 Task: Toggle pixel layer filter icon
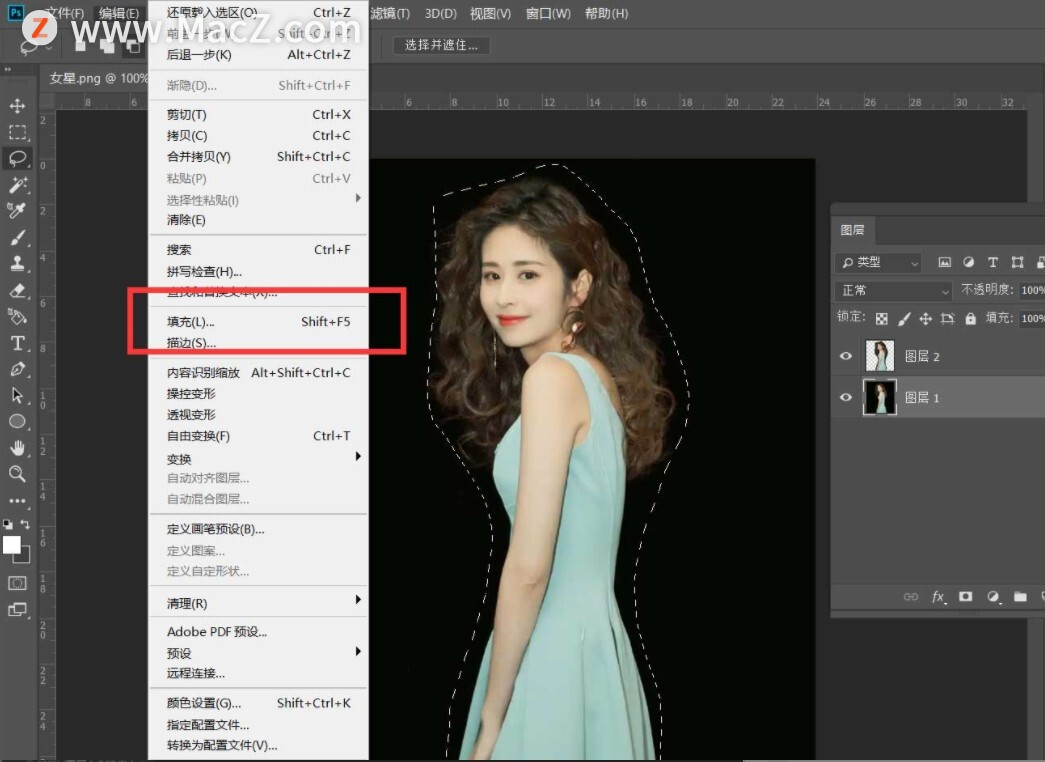(x=944, y=262)
